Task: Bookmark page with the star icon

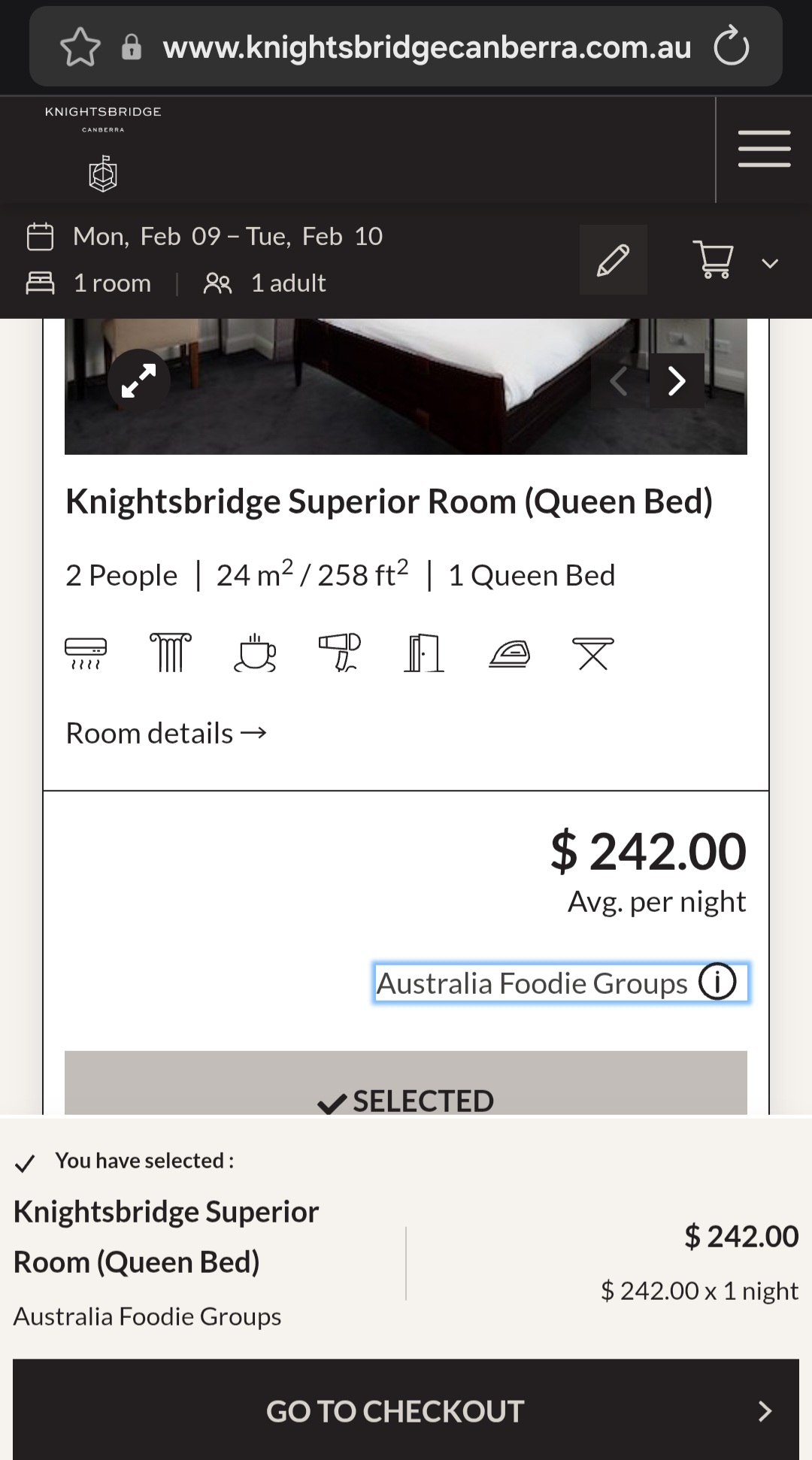Action: tap(80, 47)
